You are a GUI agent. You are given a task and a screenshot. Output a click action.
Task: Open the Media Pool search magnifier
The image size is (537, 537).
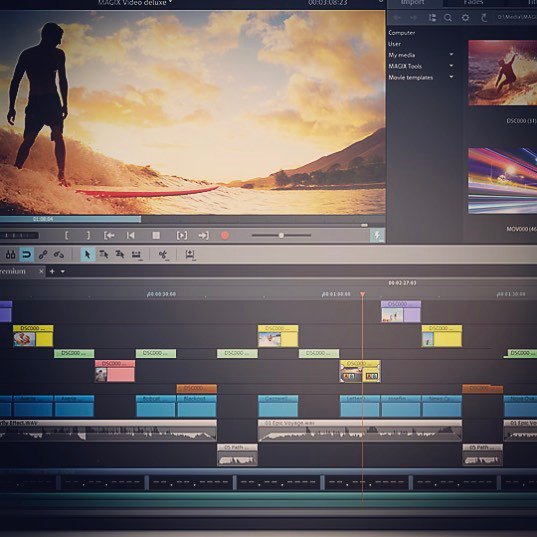448,17
